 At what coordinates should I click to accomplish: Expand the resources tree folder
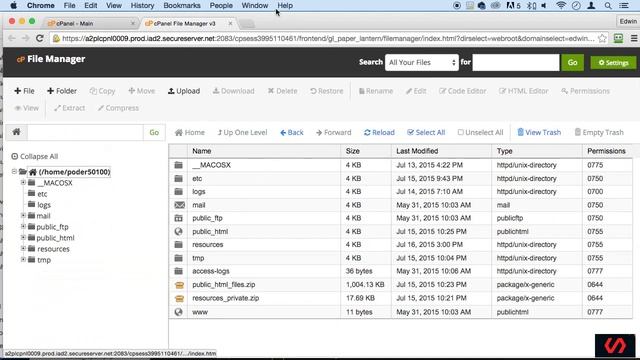click(23, 249)
